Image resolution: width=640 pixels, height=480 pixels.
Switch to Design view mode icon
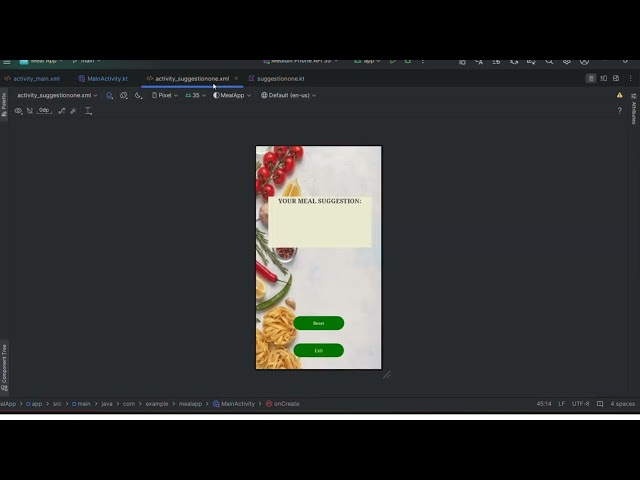coord(616,78)
